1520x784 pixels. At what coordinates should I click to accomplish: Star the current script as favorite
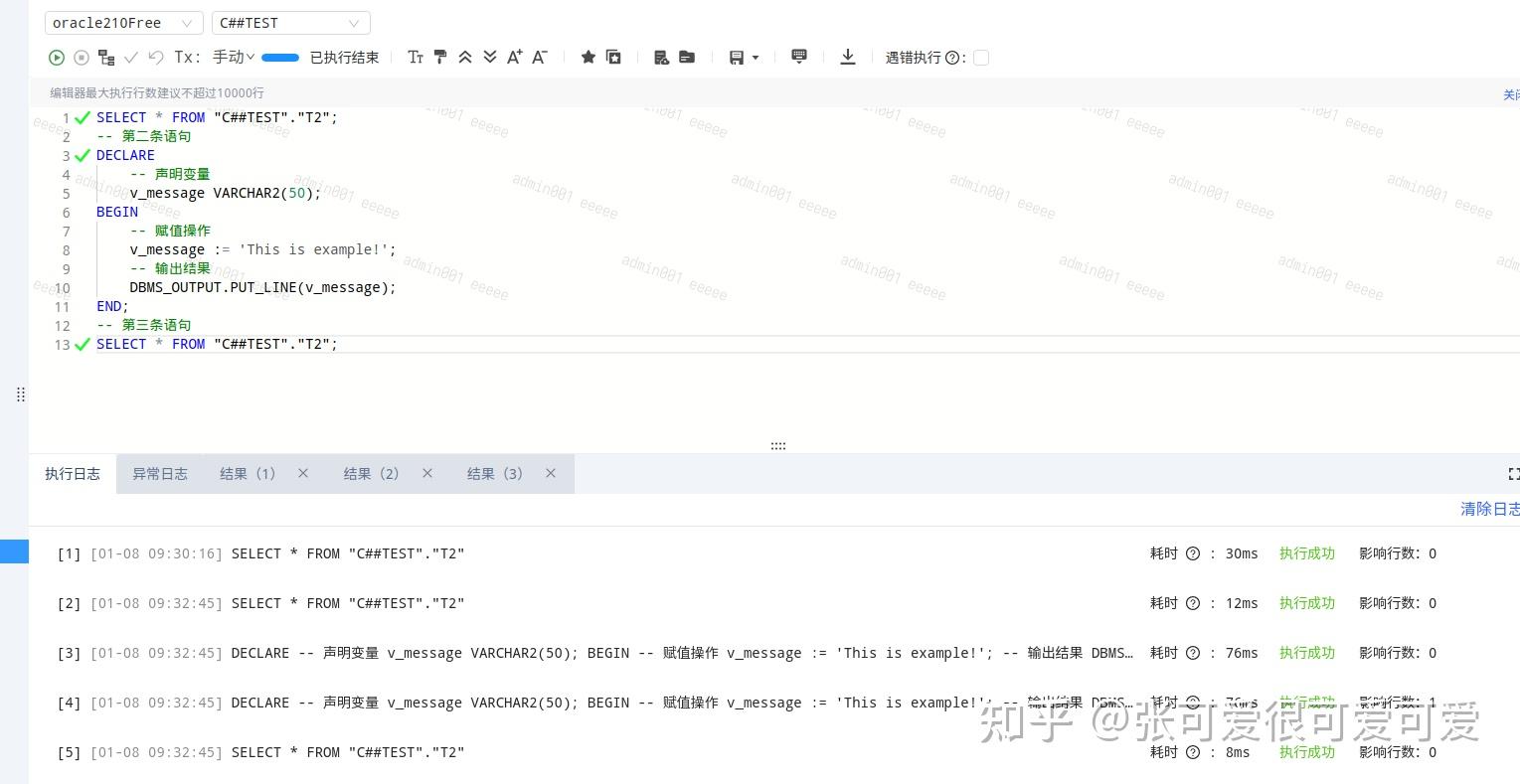click(589, 58)
